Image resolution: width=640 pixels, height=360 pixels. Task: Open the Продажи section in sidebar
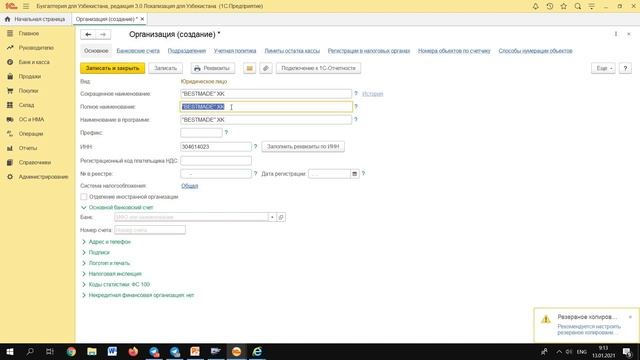tap(29, 76)
